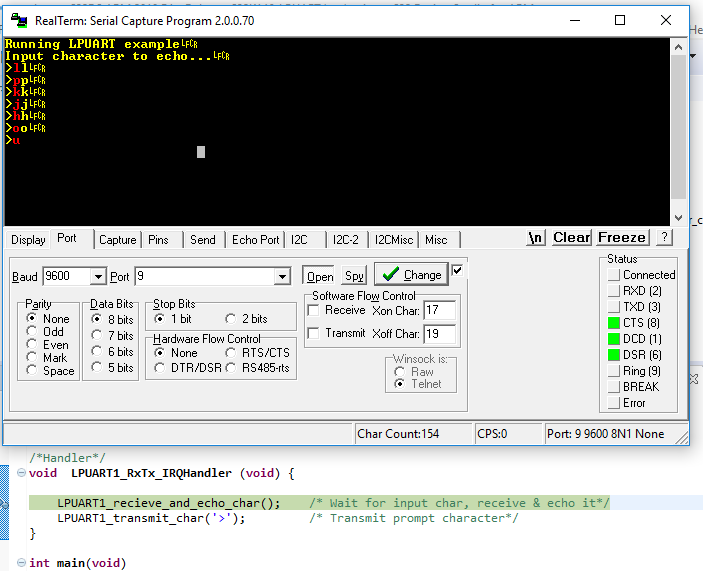Select the Port tab
Image resolution: width=703 pixels, height=571 pixels.
click(x=67, y=238)
